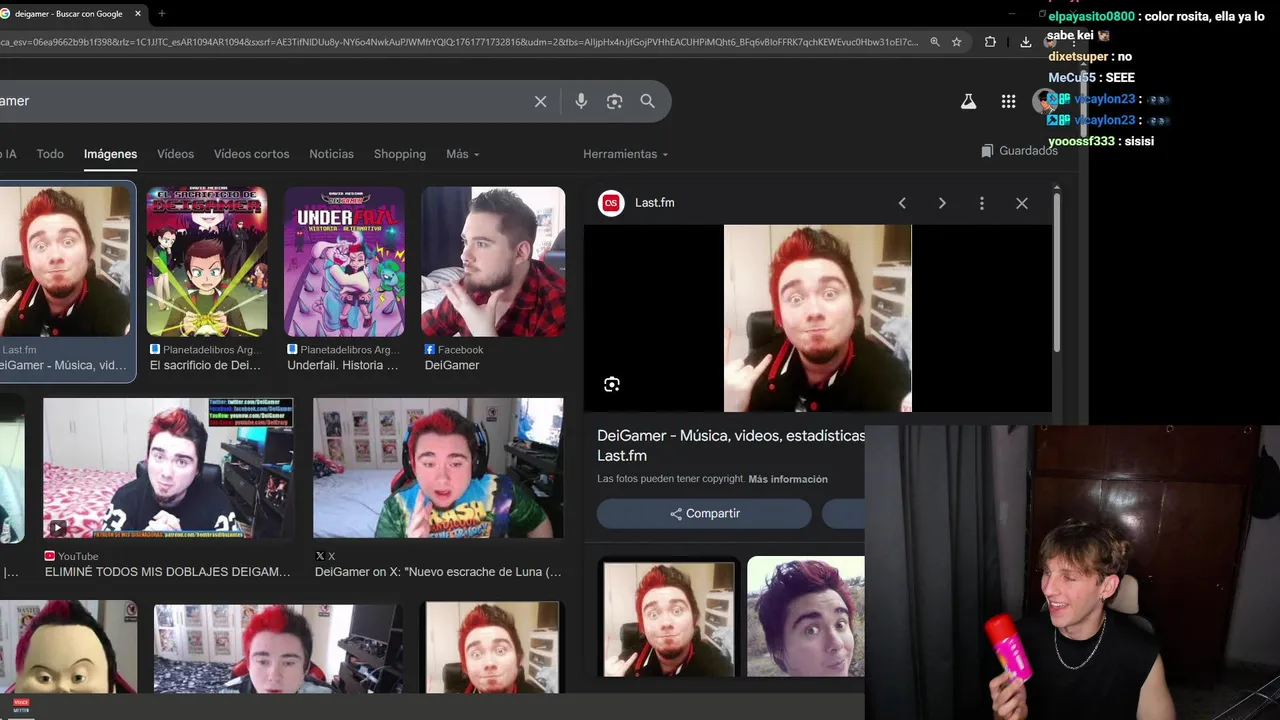Open the Videos cortos tab
1280x720 pixels.
click(x=251, y=154)
